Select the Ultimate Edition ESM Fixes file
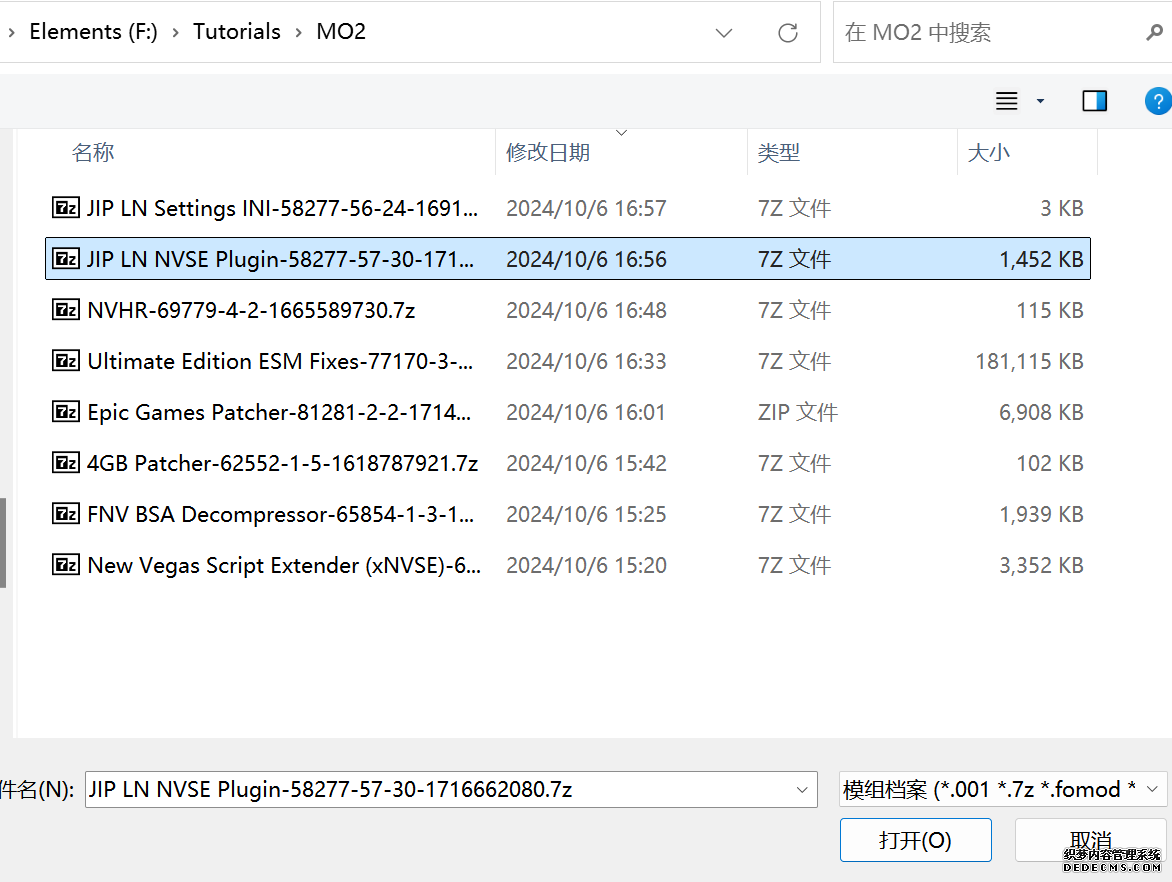The width and height of the screenshot is (1172, 882). tap(280, 361)
